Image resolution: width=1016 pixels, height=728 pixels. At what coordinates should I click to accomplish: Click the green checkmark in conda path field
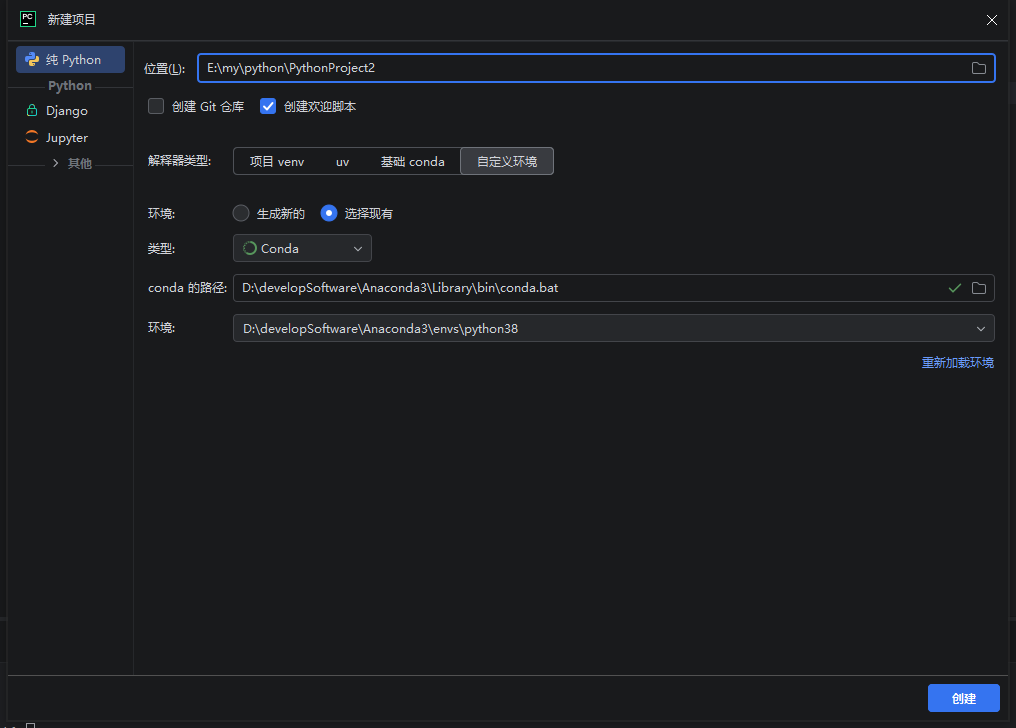954,288
